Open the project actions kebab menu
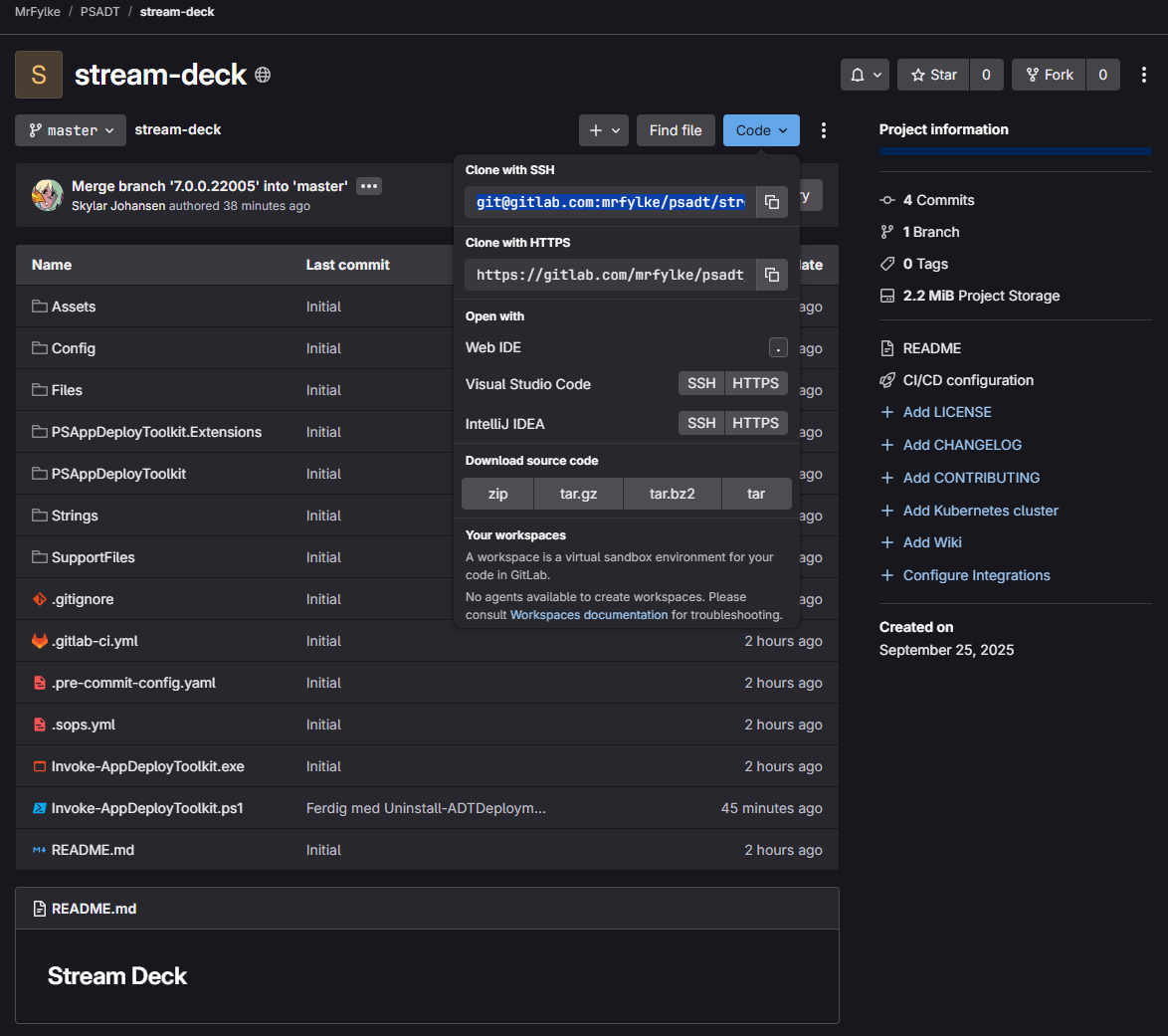1168x1036 pixels. click(x=1143, y=75)
